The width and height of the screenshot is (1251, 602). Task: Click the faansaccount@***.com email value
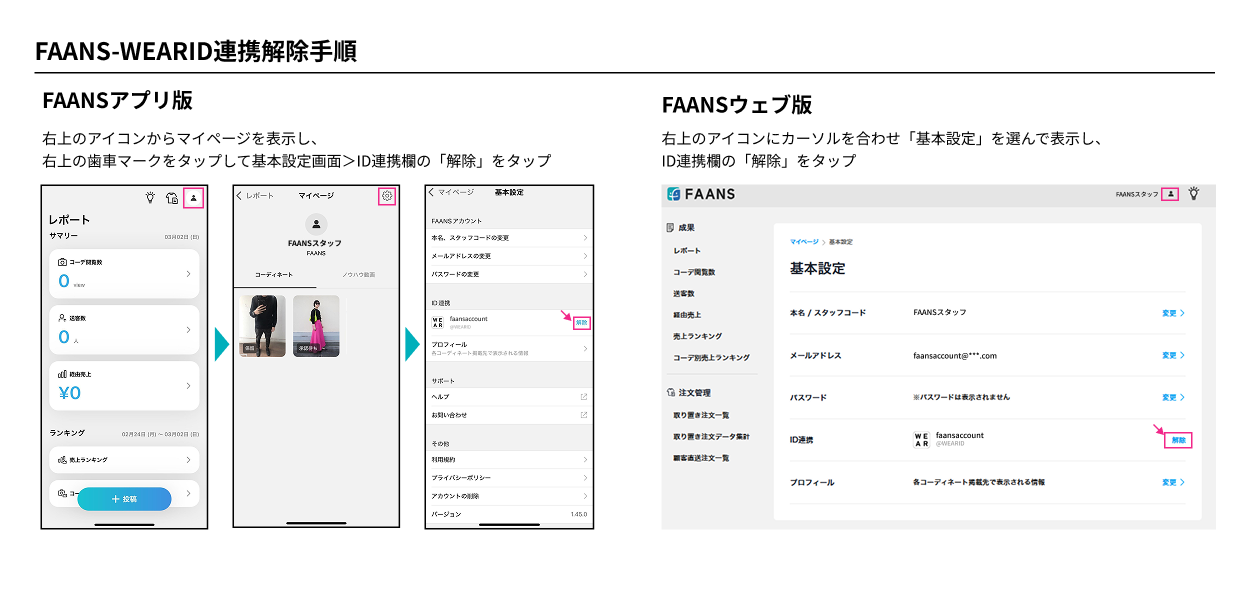pyautogui.click(x=955, y=355)
